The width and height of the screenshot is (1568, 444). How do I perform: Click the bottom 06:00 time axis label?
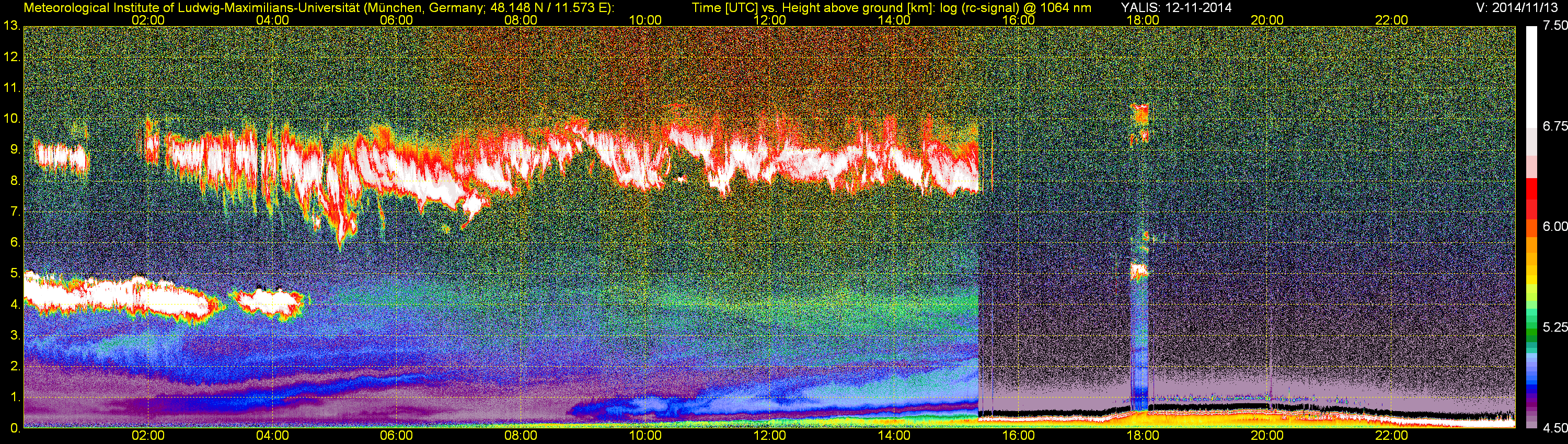point(396,436)
